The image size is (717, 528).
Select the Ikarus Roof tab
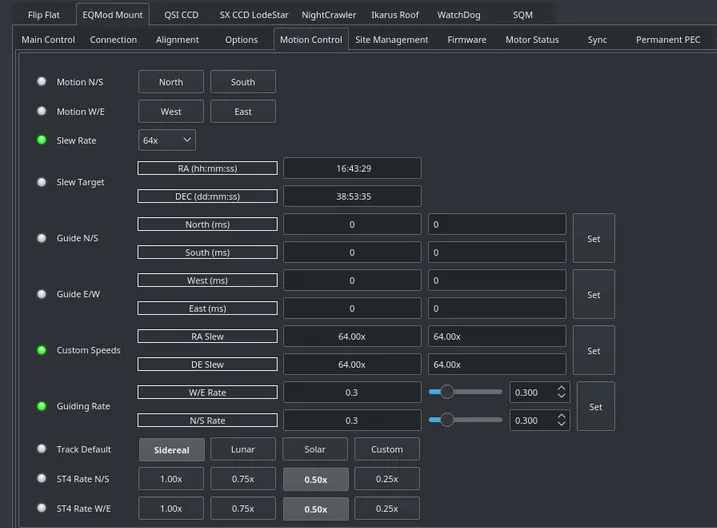coord(395,15)
